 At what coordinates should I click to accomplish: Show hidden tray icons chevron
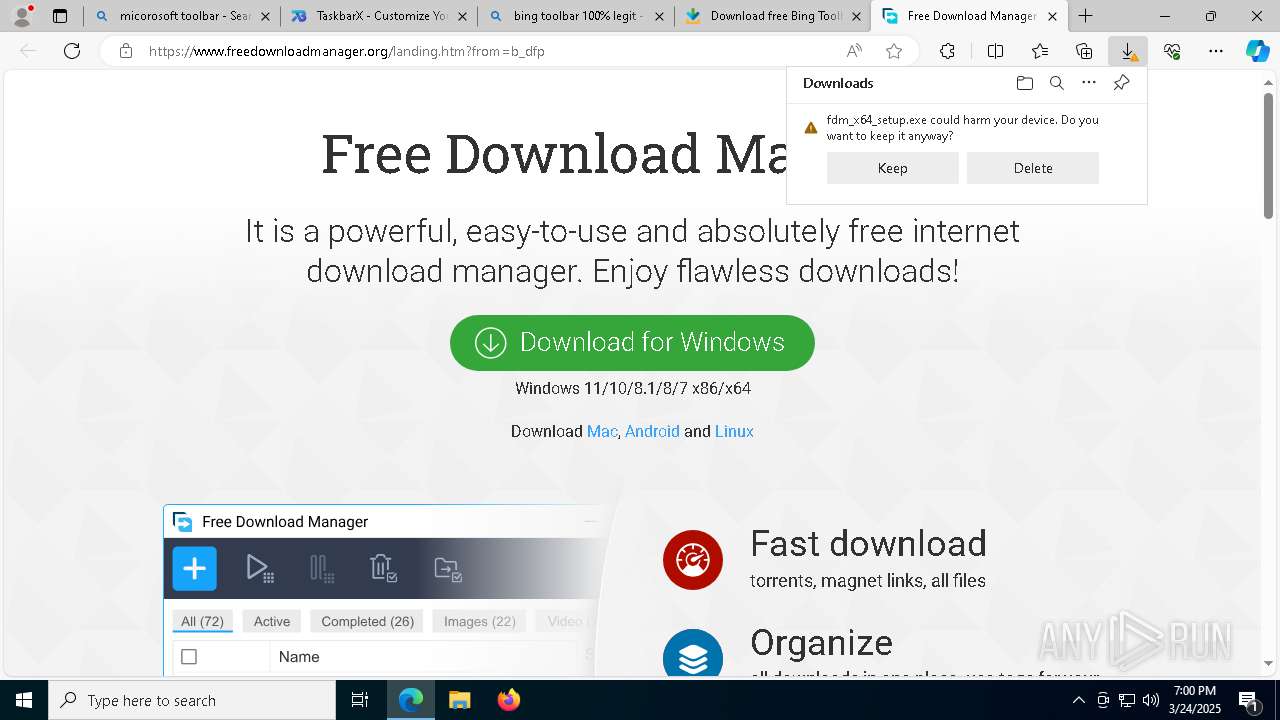point(1078,700)
